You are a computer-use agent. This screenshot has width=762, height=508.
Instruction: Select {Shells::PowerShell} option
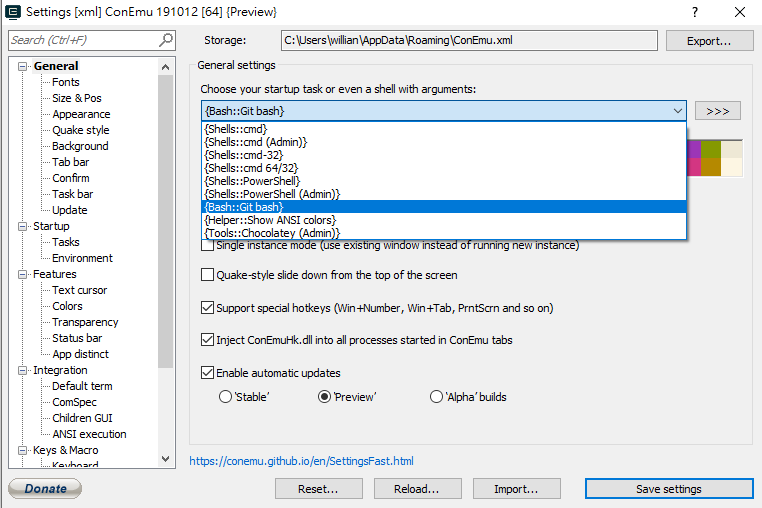click(444, 181)
